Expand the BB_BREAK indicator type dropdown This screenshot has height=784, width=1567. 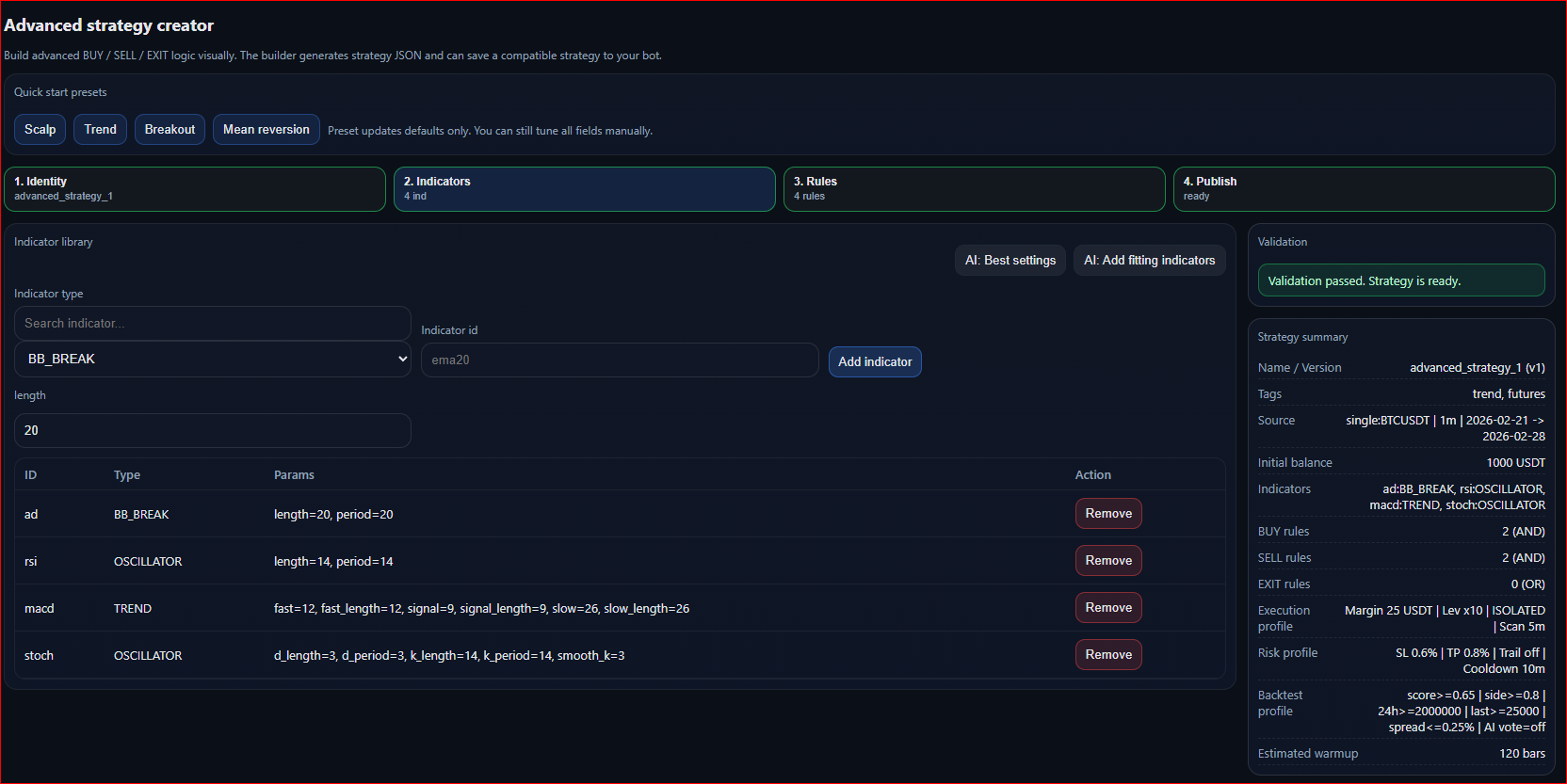pyautogui.click(x=212, y=360)
